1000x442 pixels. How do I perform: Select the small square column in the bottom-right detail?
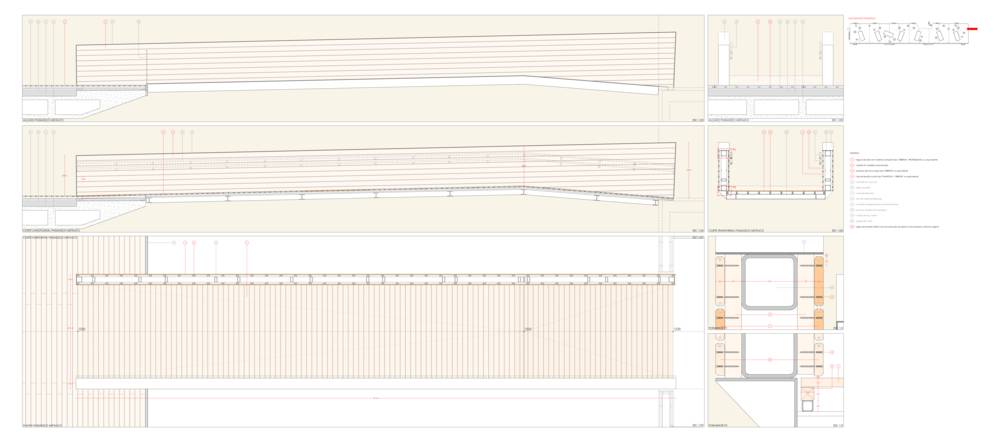(x=806, y=405)
